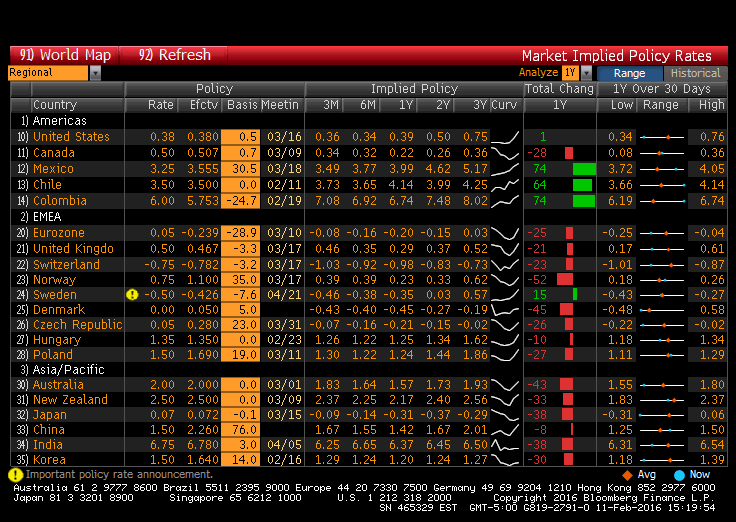Open the Switzerland country link
Viewport: 736px width, 522px height.
tap(66, 265)
